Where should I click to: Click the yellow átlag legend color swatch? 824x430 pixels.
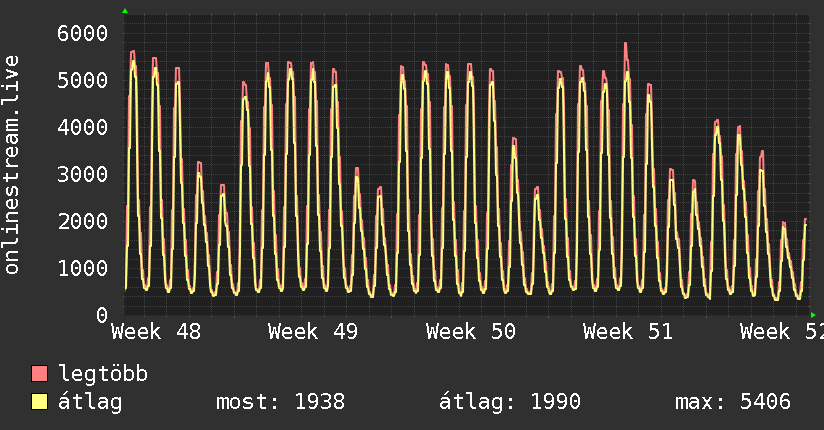(x=39, y=401)
